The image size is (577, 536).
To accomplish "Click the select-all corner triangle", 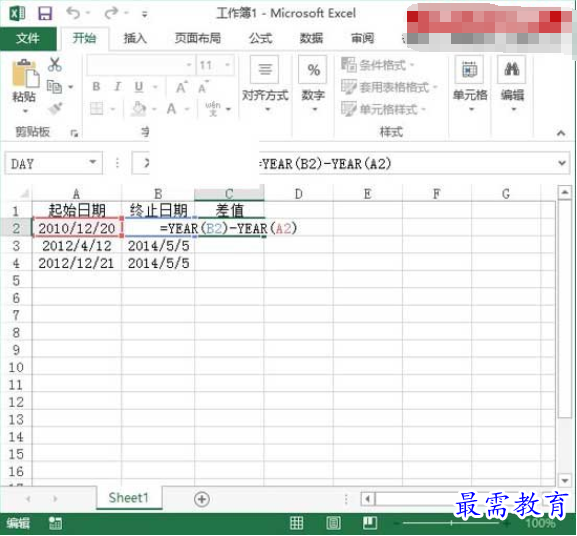I will tap(24, 194).
